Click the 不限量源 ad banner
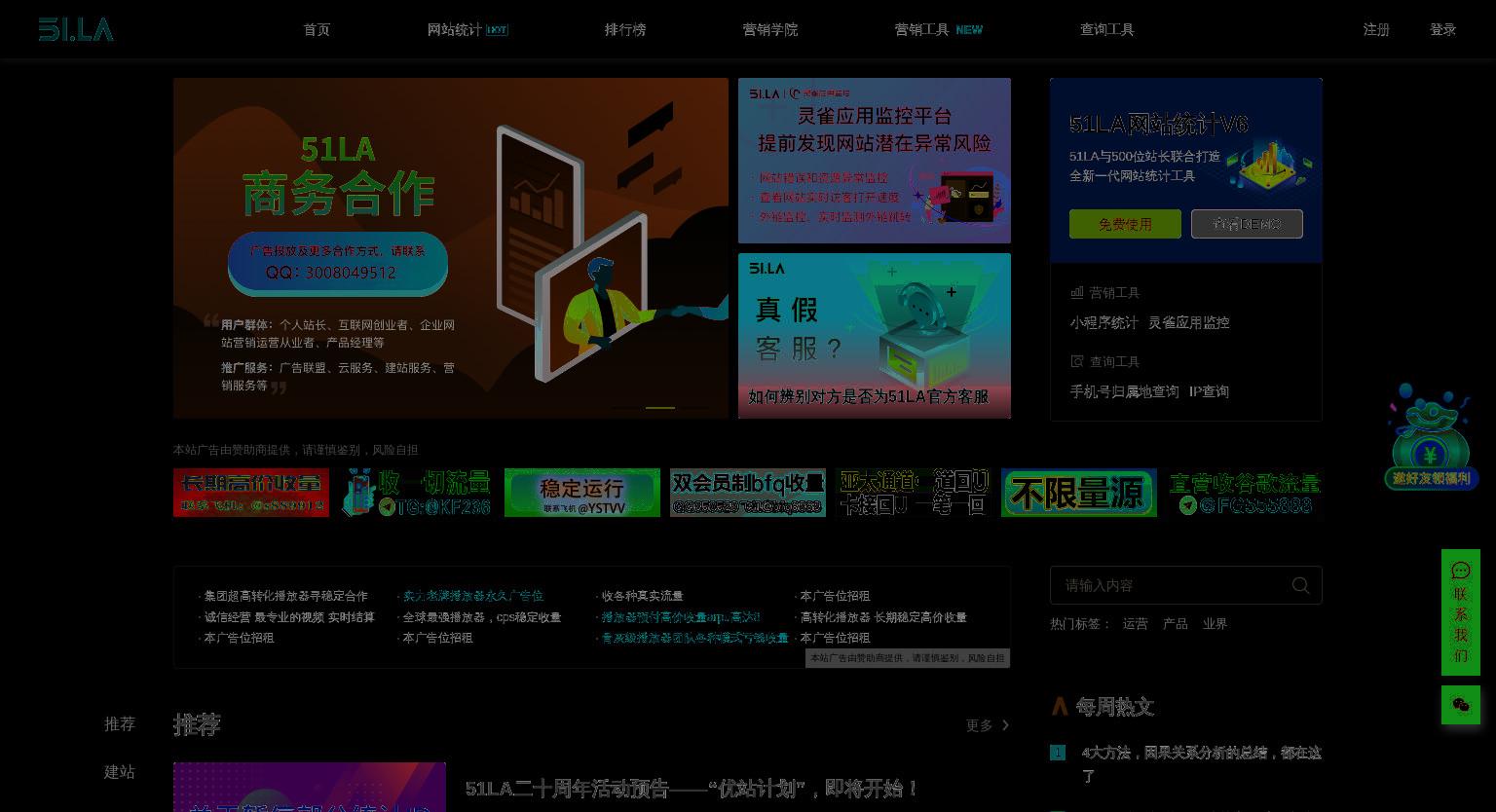The width and height of the screenshot is (1496, 812). (x=1079, y=493)
